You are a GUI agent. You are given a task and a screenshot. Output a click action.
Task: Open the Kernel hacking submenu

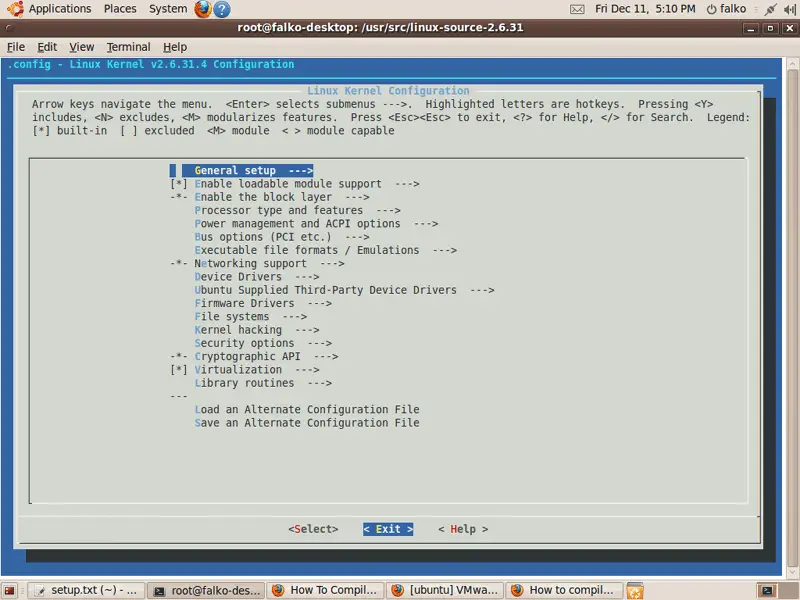256,330
